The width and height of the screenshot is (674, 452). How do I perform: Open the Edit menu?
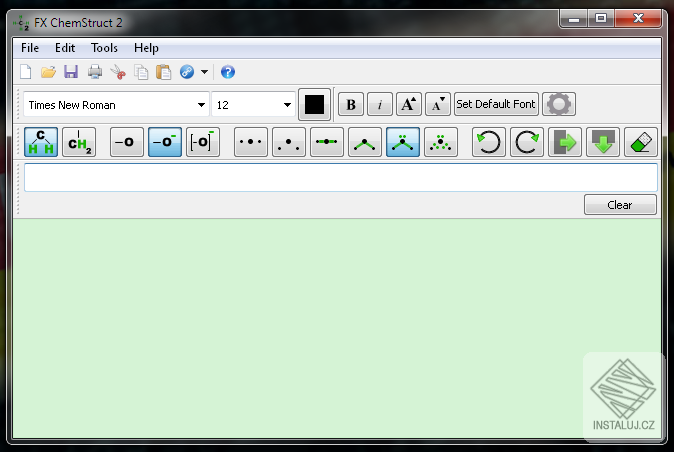tap(65, 48)
